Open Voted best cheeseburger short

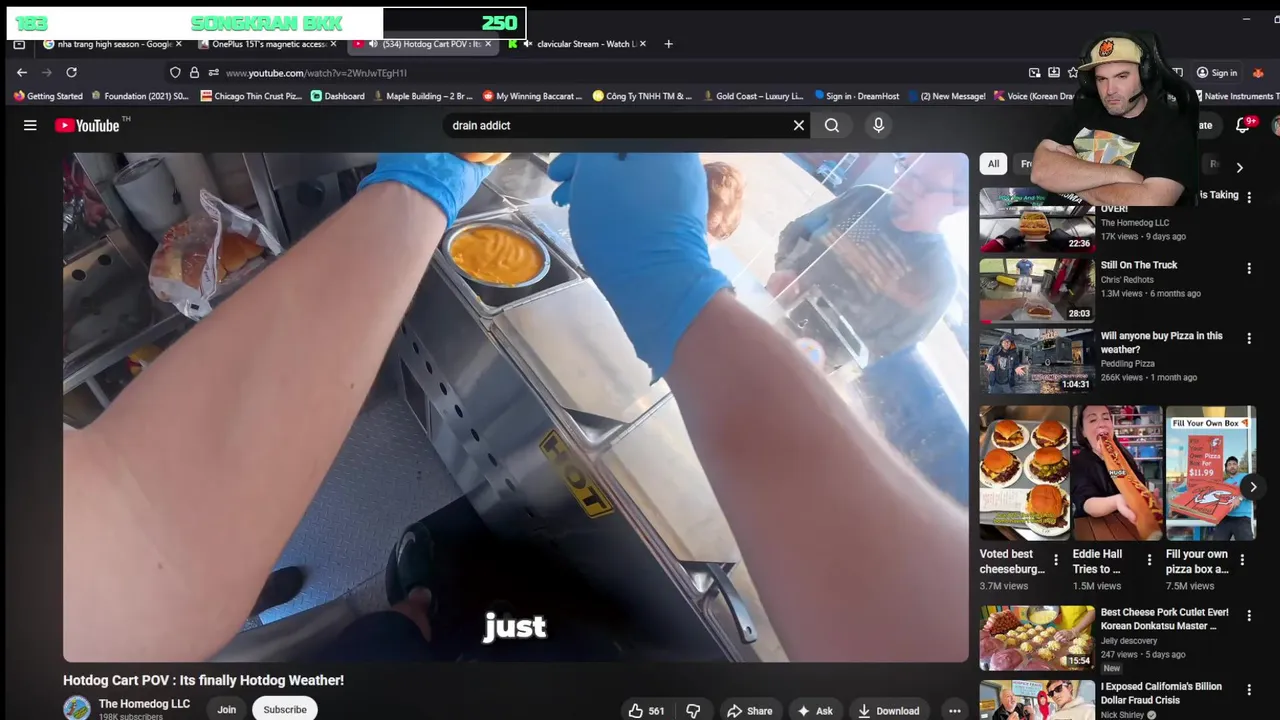tap(1024, 473)
